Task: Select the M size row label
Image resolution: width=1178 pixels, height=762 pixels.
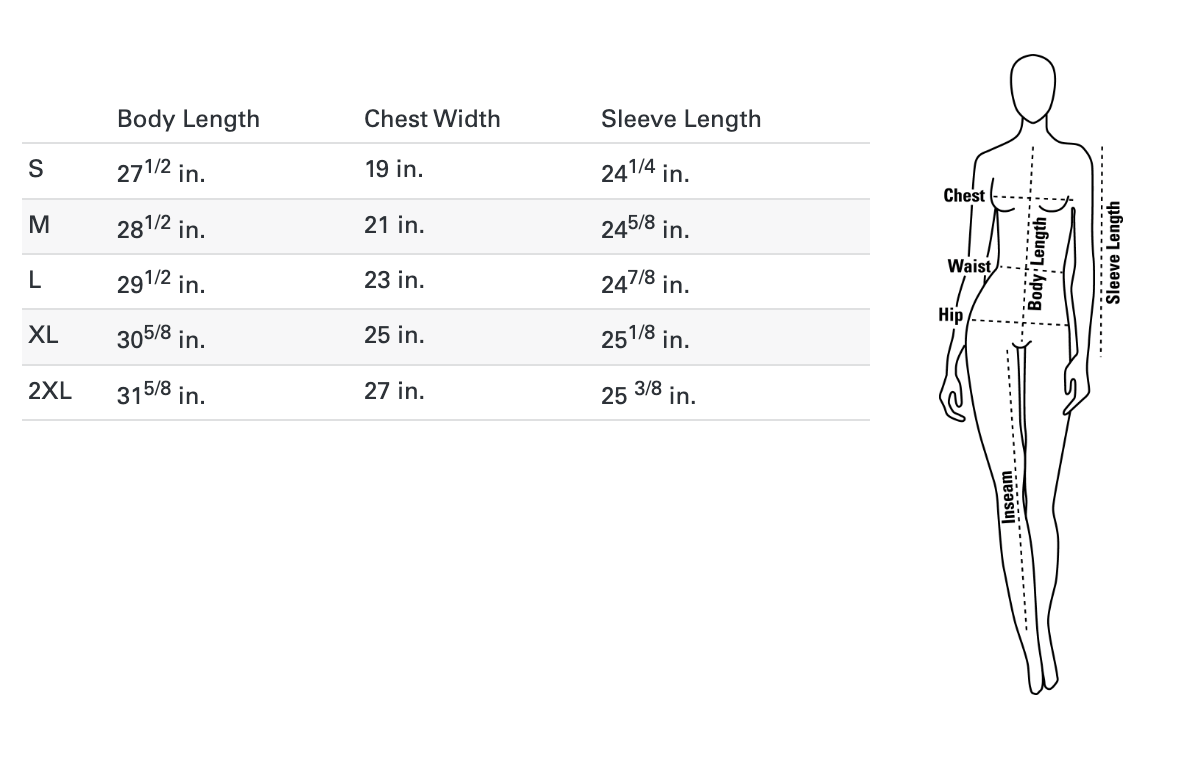Action: (x=39, y=225)
